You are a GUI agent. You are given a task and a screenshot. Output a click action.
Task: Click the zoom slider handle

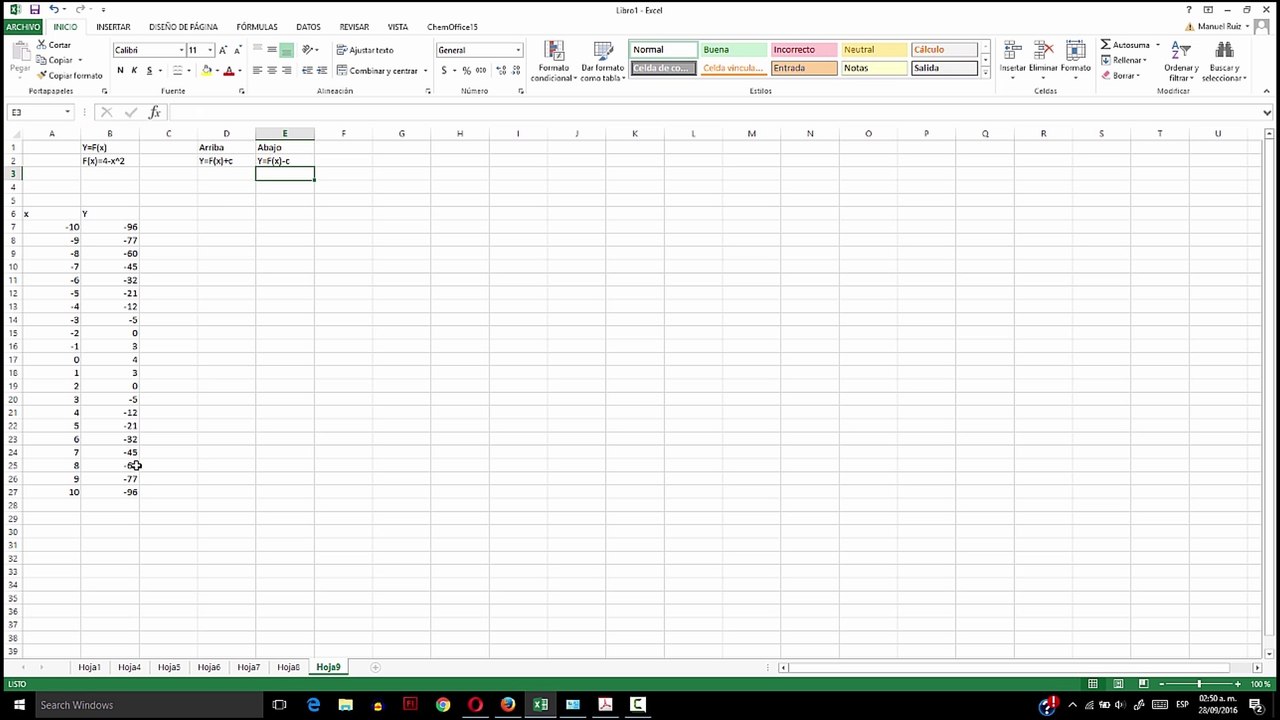tap(1199, 684)
